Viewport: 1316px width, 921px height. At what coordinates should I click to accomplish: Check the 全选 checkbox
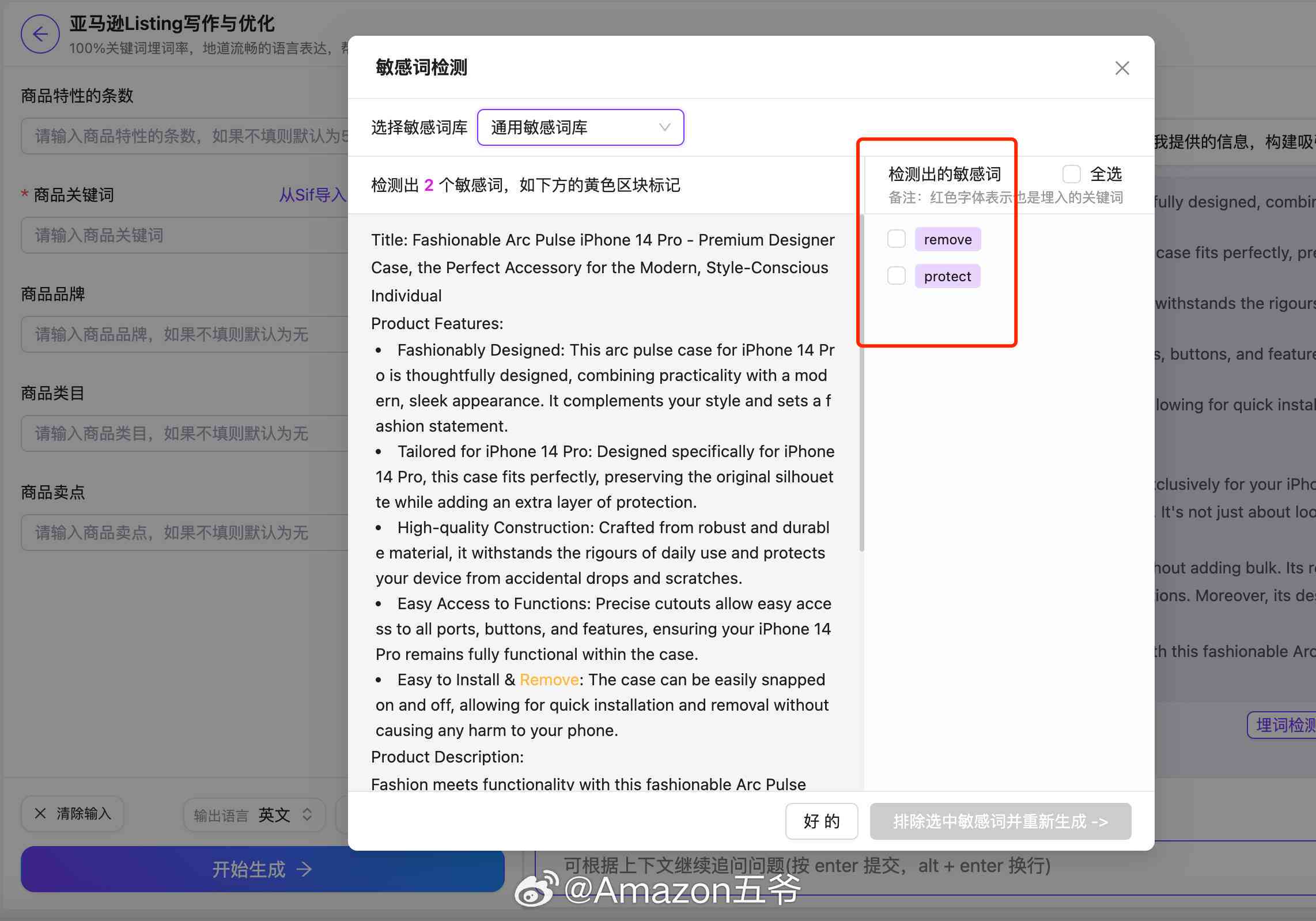(1071, 174)
